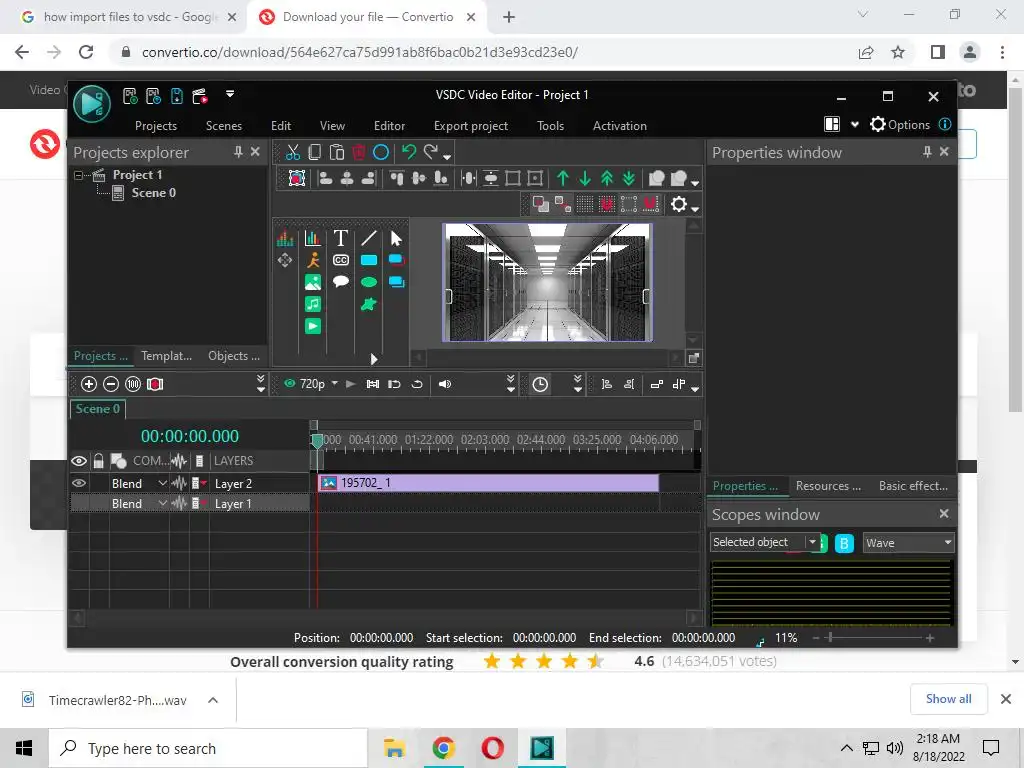This screenshot has width=1024, height=768.
Task: Open the gear settings dropdown in editor toolbar
Action: coord(695,208)
